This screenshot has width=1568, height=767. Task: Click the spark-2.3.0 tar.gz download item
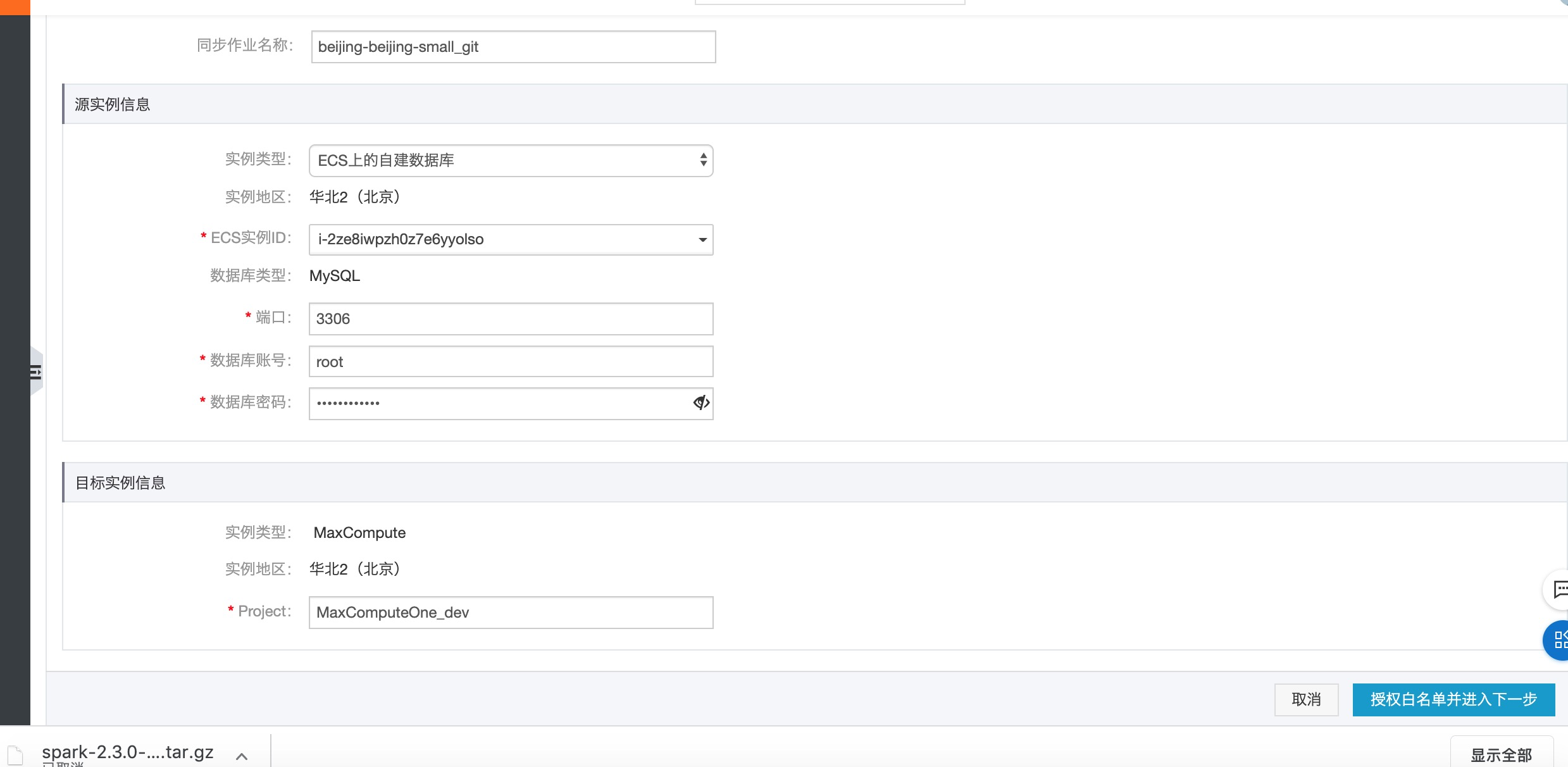(127, 752)
